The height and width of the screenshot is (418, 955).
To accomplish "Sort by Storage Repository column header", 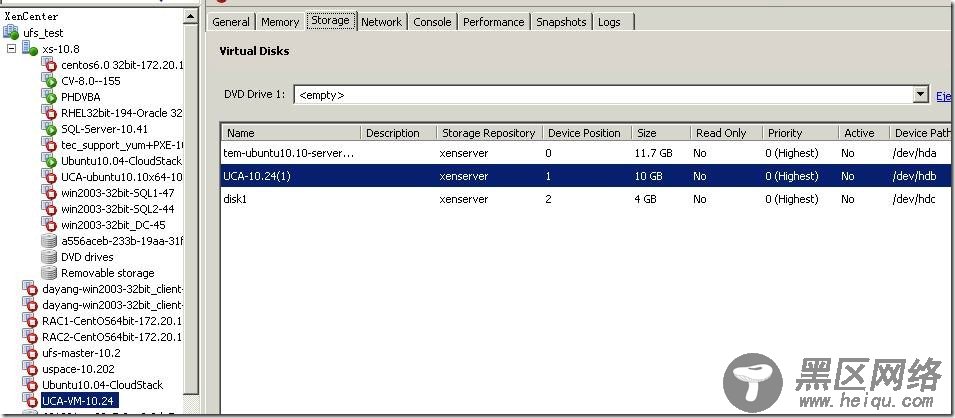I will click(490, 133).
